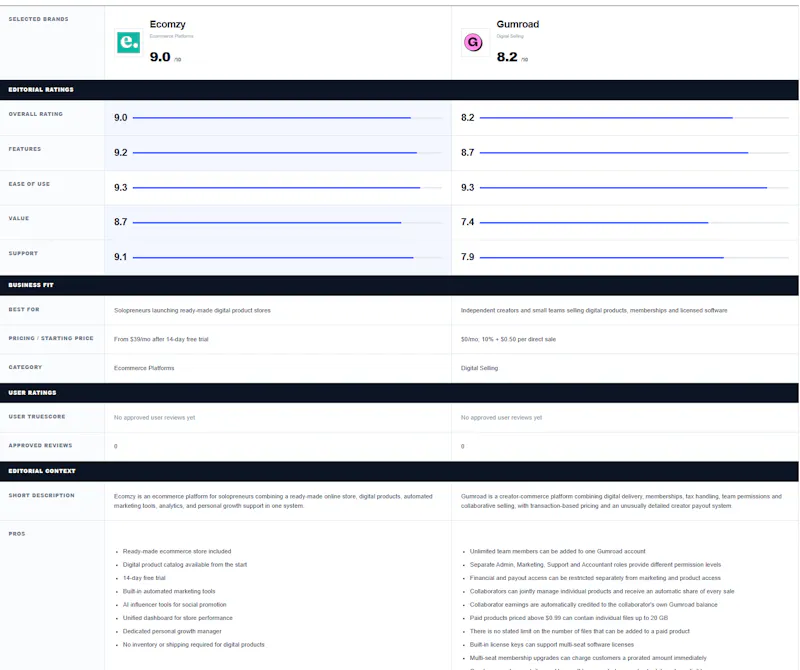Click the Ecomzy Ease of Use bar

287,188
